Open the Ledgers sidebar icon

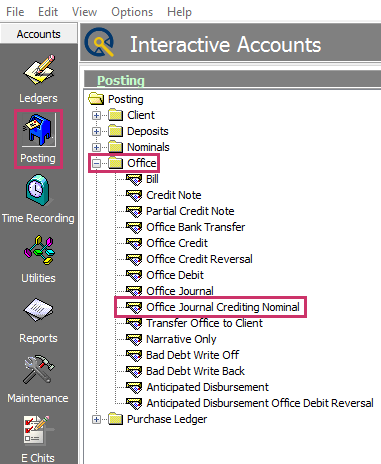pos(38,70)
